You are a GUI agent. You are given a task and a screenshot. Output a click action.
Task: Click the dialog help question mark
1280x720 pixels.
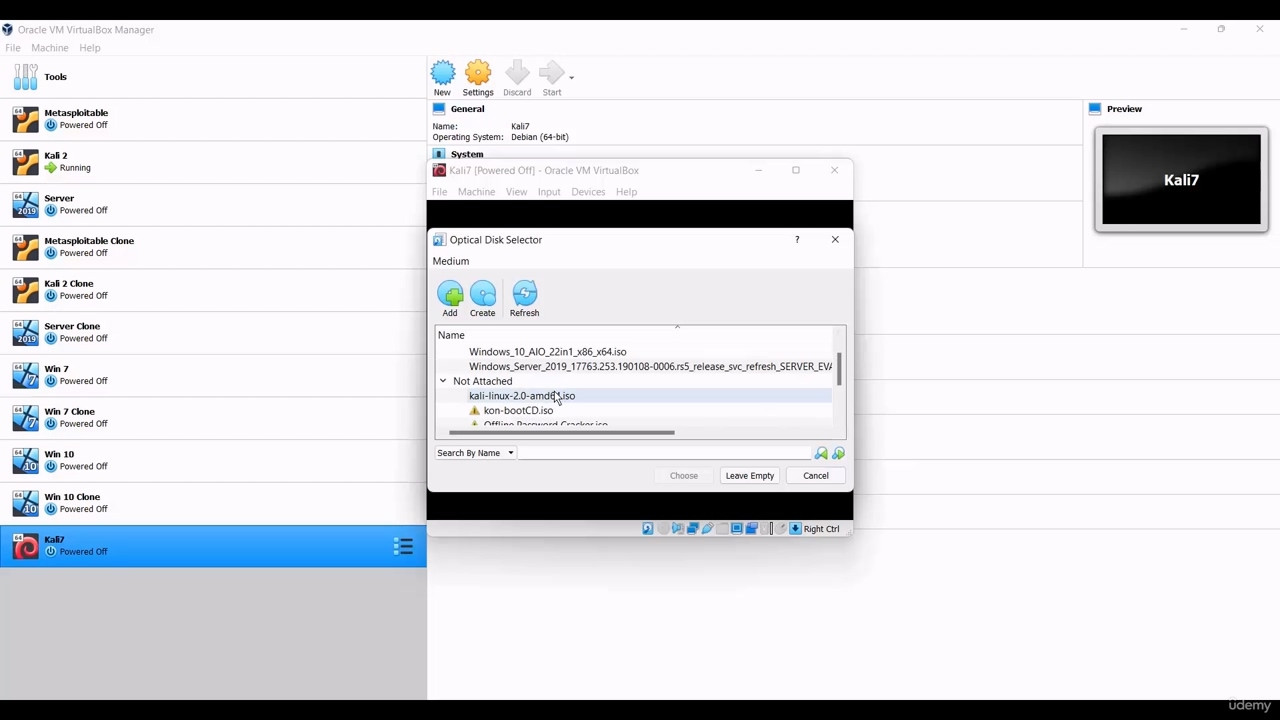click(x=797, y=240)
